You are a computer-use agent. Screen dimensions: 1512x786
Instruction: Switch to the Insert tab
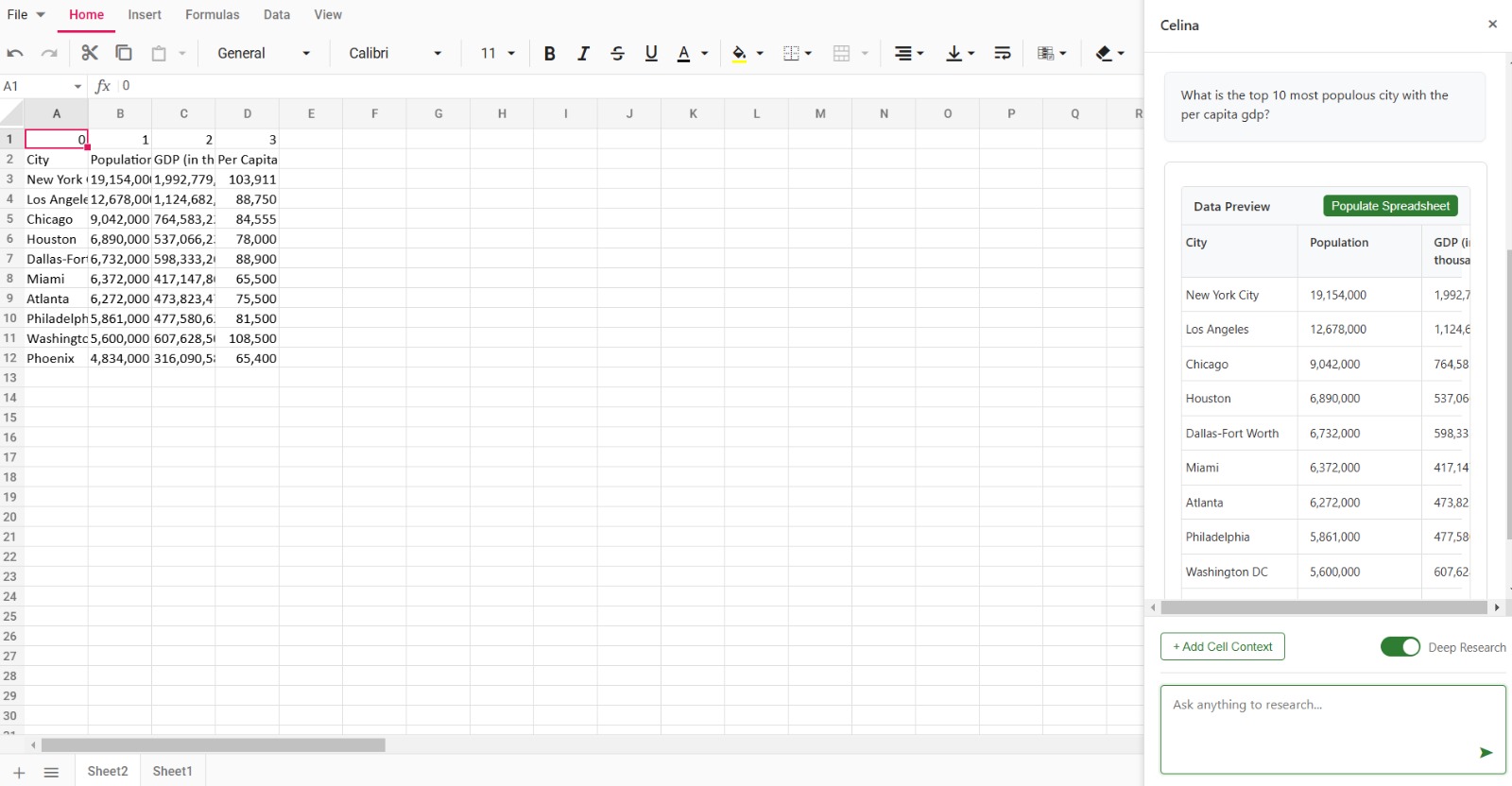[x=145, y=14]
